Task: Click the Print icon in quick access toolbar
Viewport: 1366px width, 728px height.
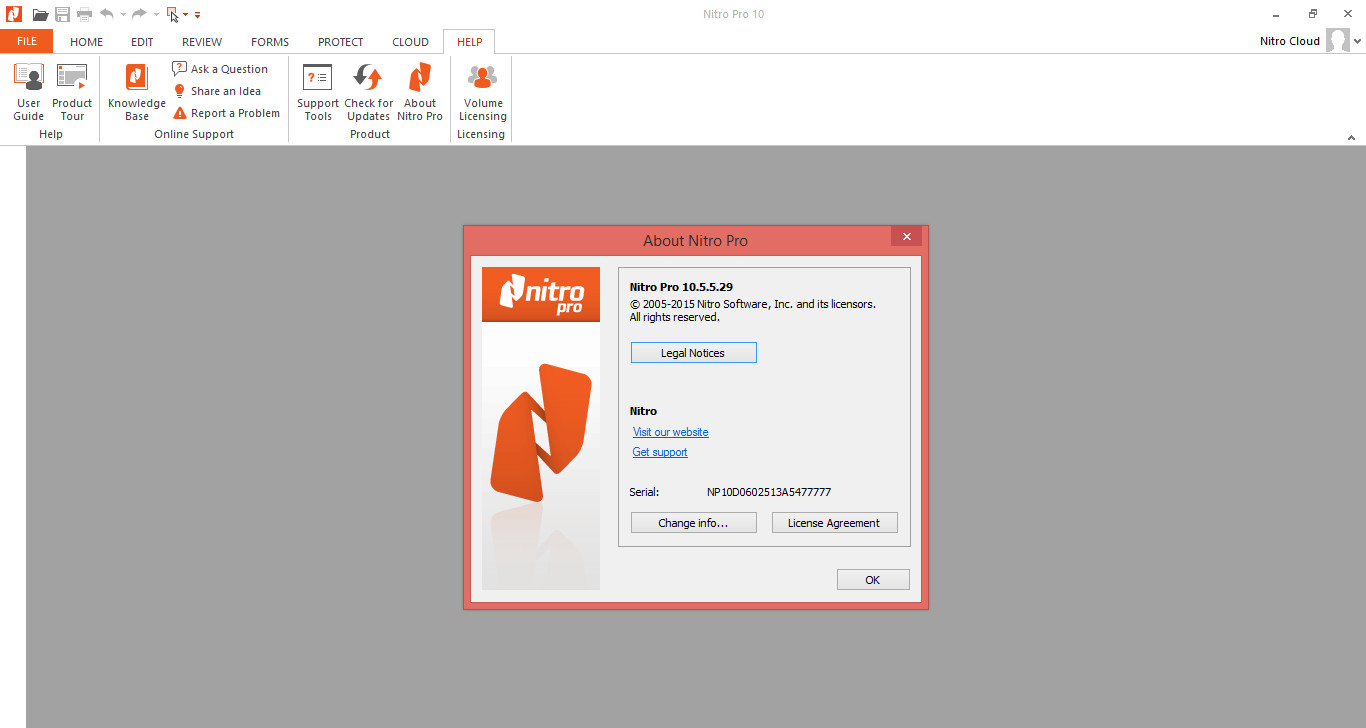Action: 84,14
